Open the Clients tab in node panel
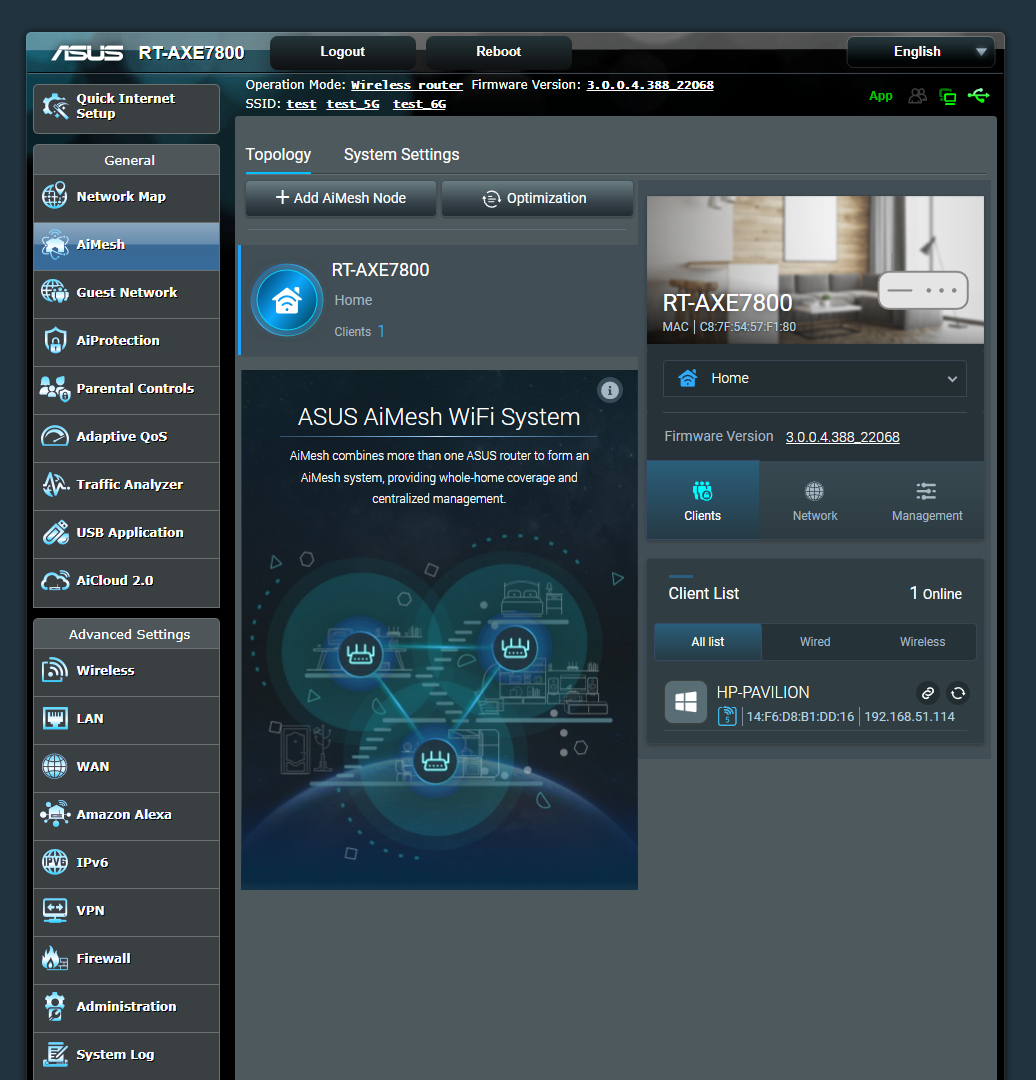The height and width of the screenshot is (1080, 1036). [703, 500]
